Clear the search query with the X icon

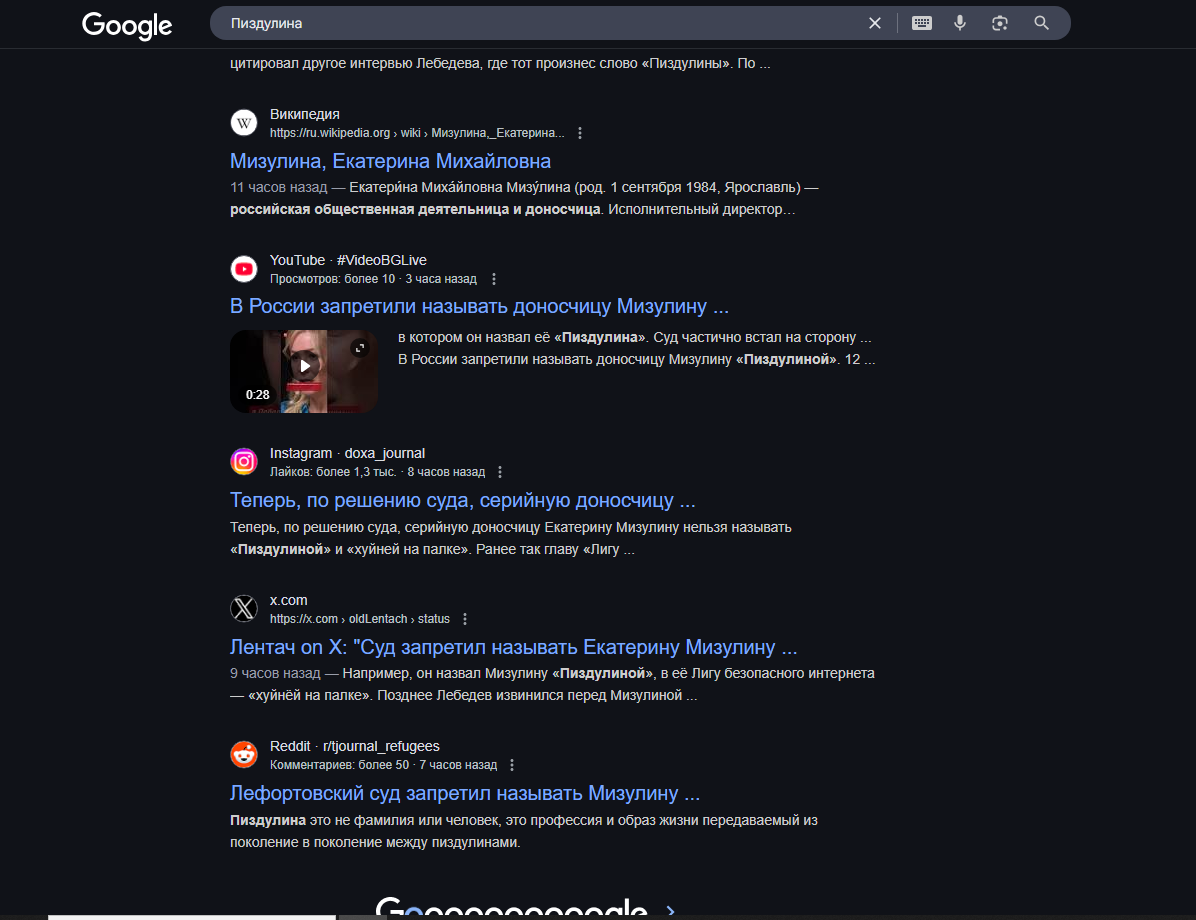coord(875,24)
